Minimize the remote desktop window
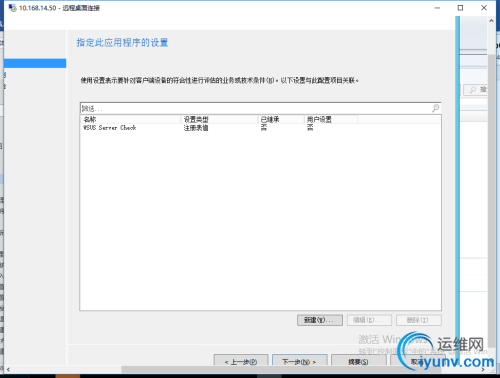 coord(437,8)
